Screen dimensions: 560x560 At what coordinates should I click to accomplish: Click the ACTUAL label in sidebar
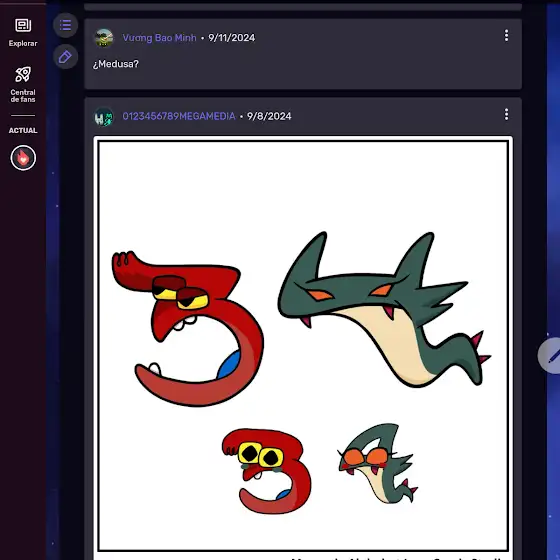click(x=23, y=130)
